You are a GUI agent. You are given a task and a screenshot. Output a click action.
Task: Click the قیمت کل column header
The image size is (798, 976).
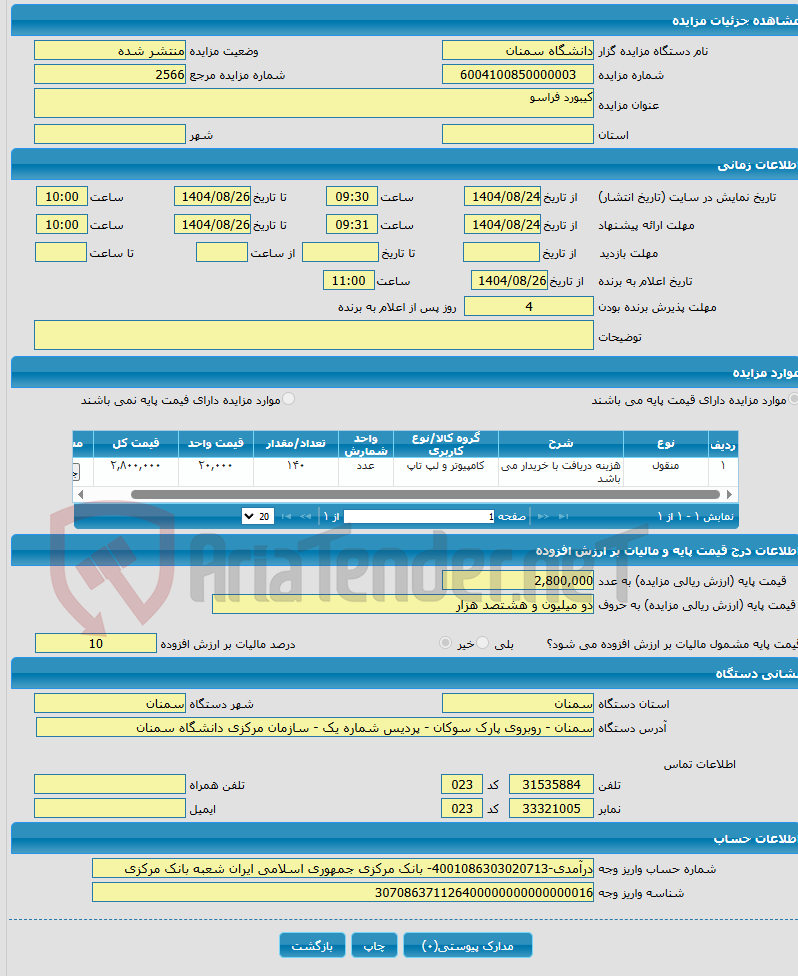[x=136, y=444]
